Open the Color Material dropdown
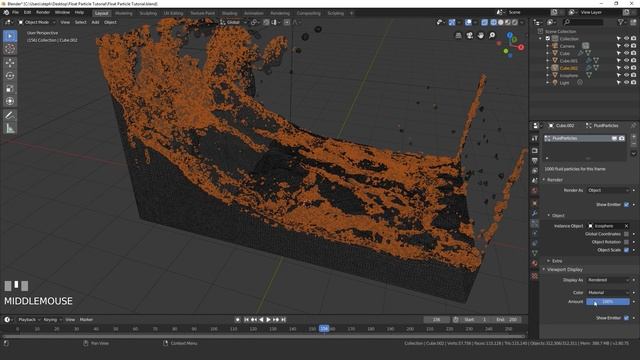The image size is (640, 360). (x=609, y=292)
